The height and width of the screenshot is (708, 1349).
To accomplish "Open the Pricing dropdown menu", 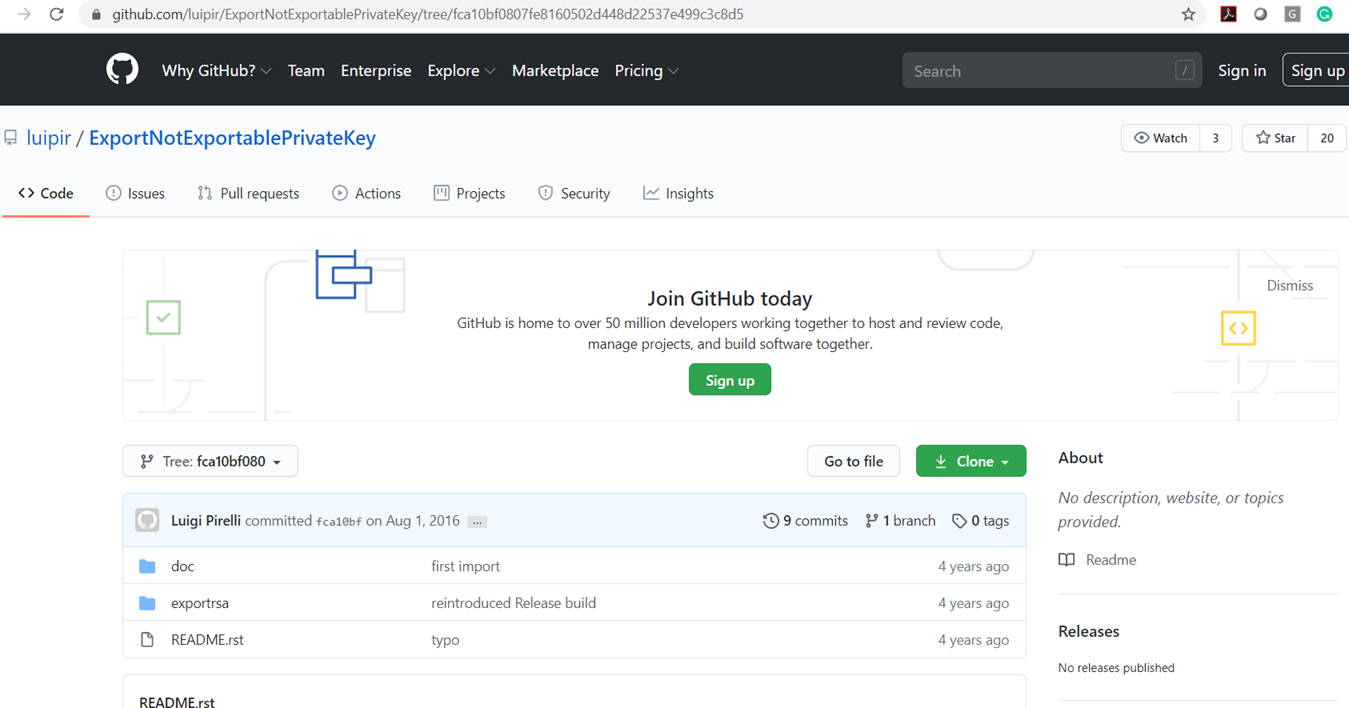I will 646,71.
